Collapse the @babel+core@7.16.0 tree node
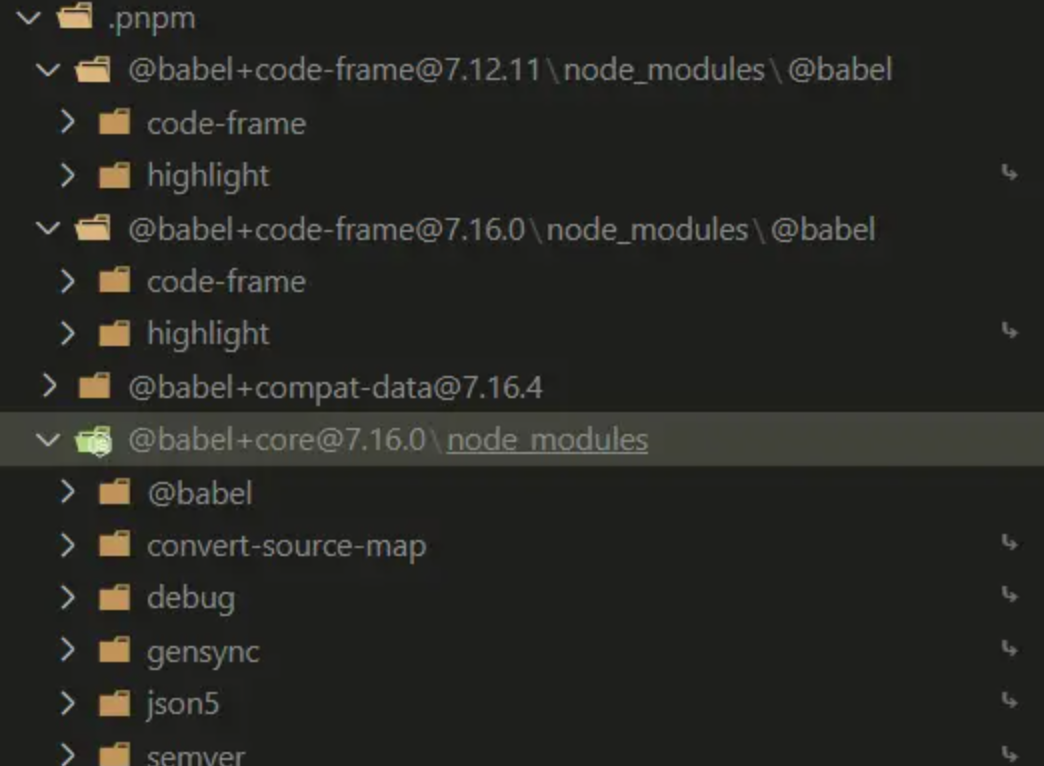Viewport: 1044px width, 766px height. 48,439
